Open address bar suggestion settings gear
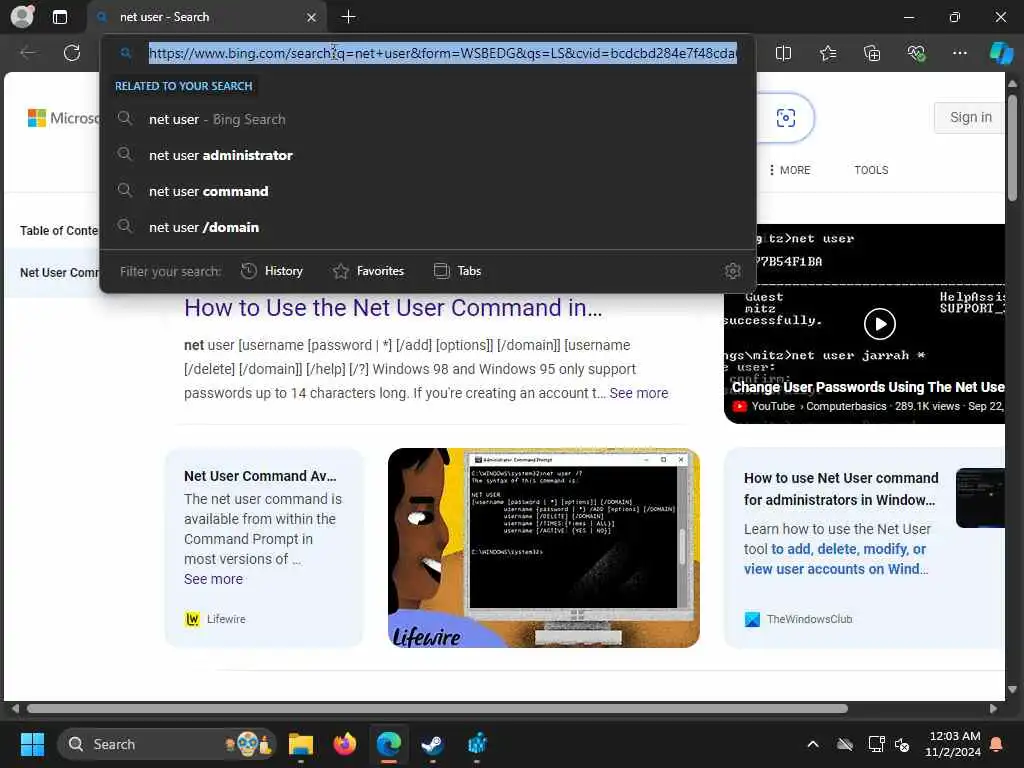The width and height of the screenshot is (1024, 768). point(733,271)
